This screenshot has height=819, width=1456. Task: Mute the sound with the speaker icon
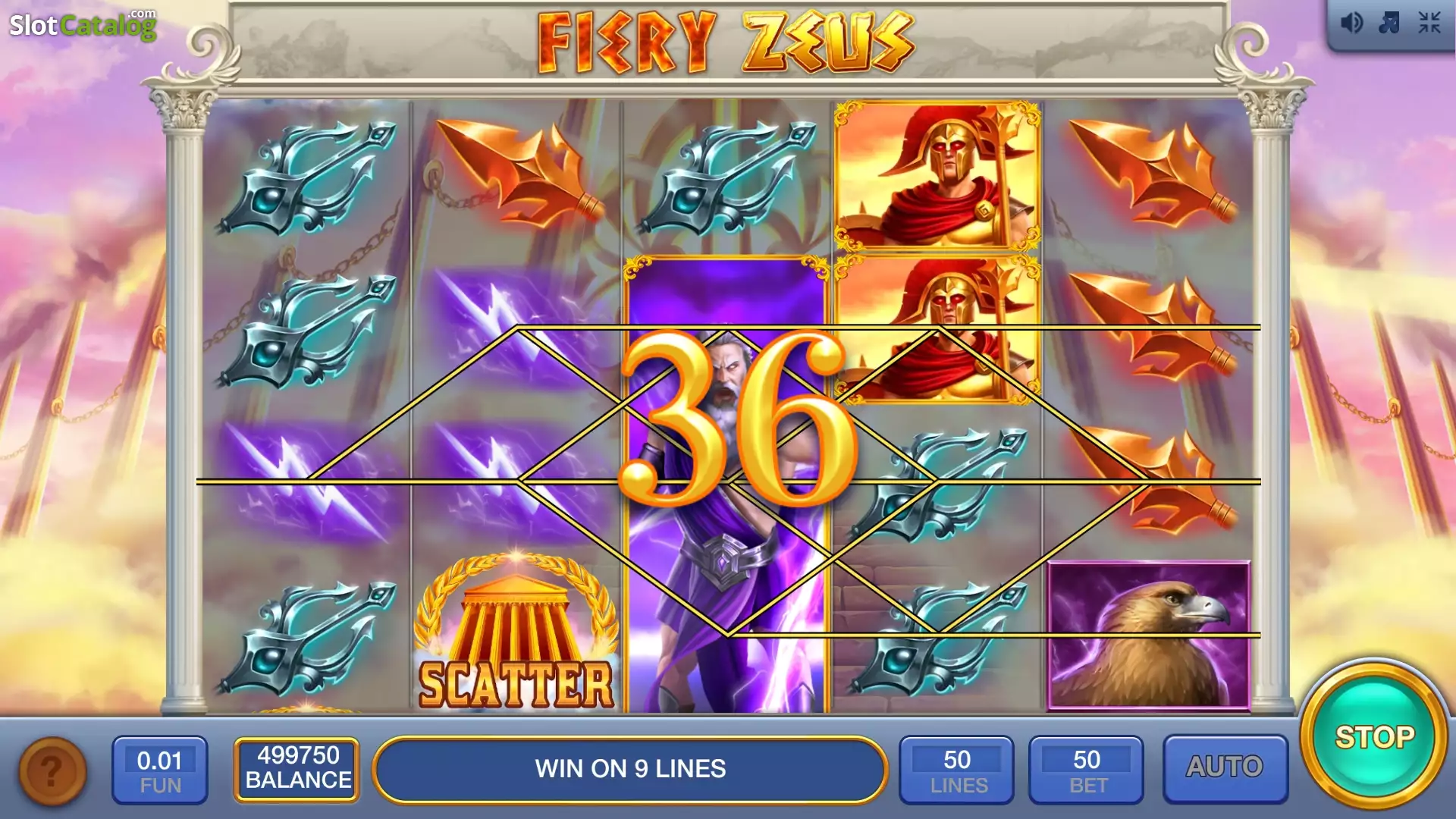tap(1351, 24)
